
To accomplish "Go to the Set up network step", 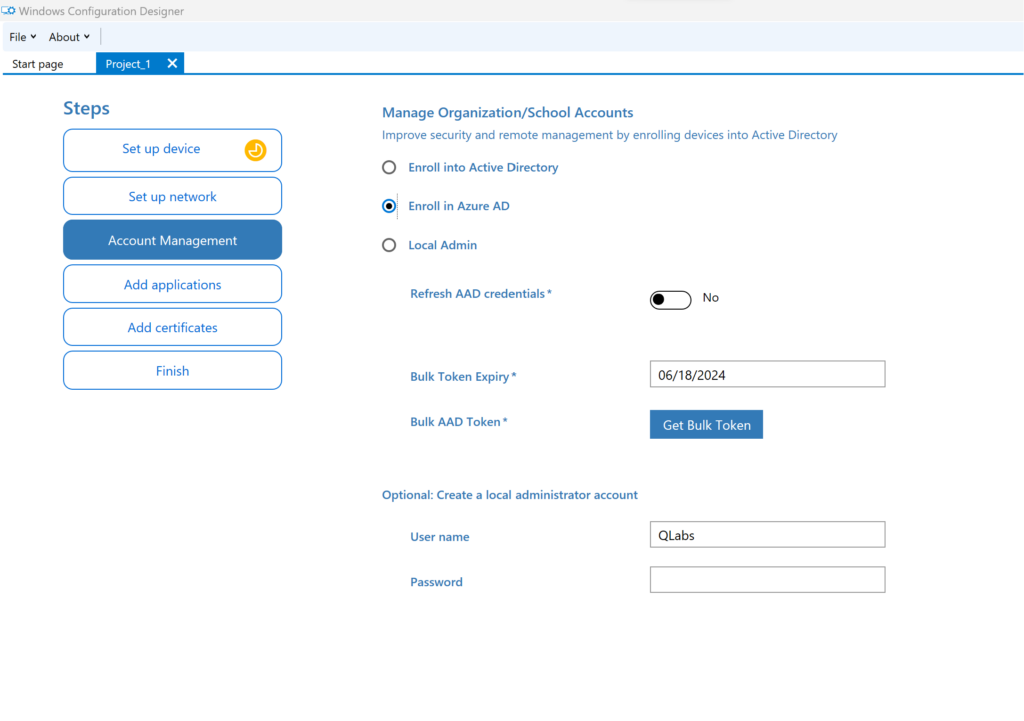I will (x=172, y=196).
